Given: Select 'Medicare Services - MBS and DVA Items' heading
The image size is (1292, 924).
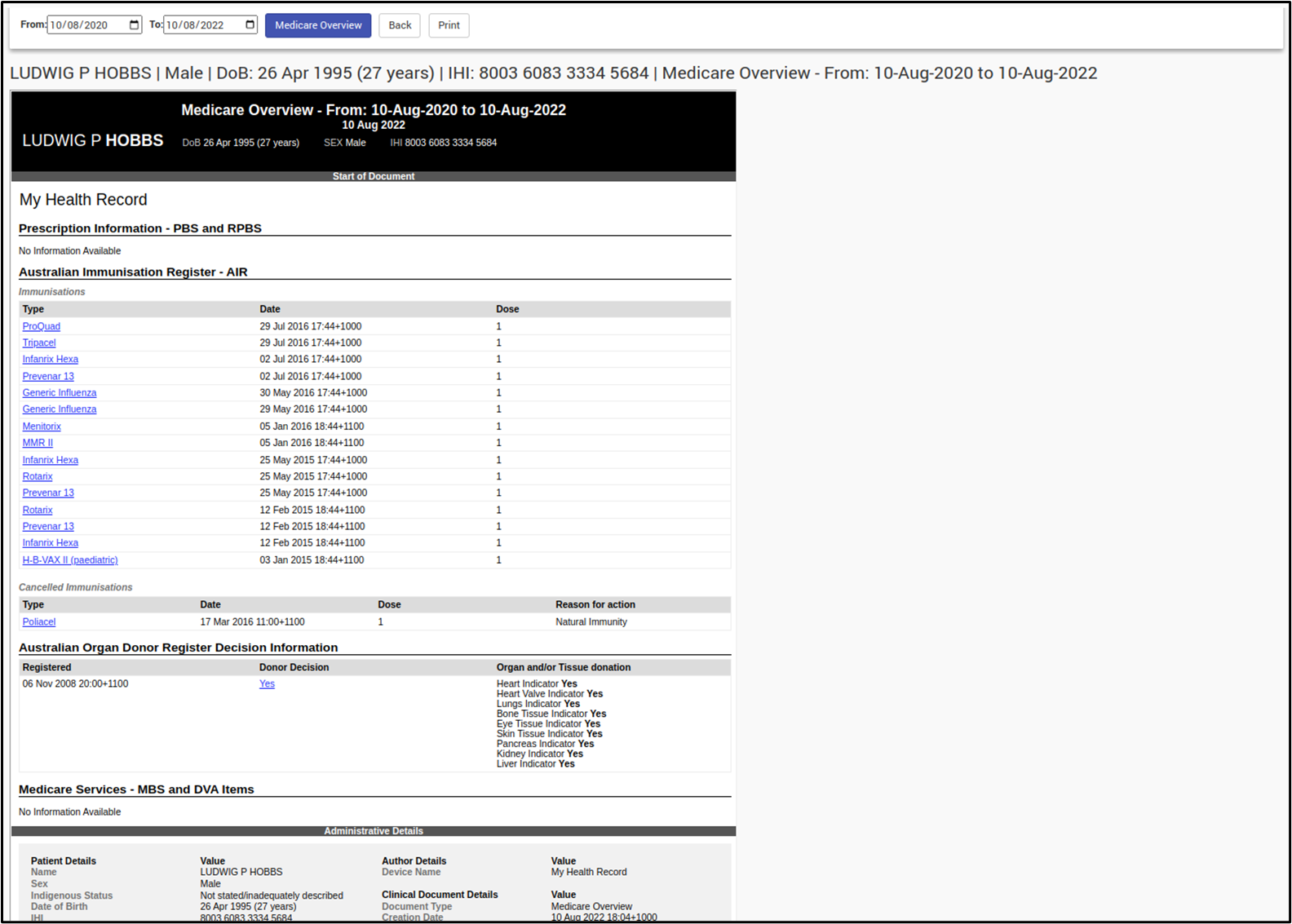Looking at the screenshot, I should pos(136,789).
